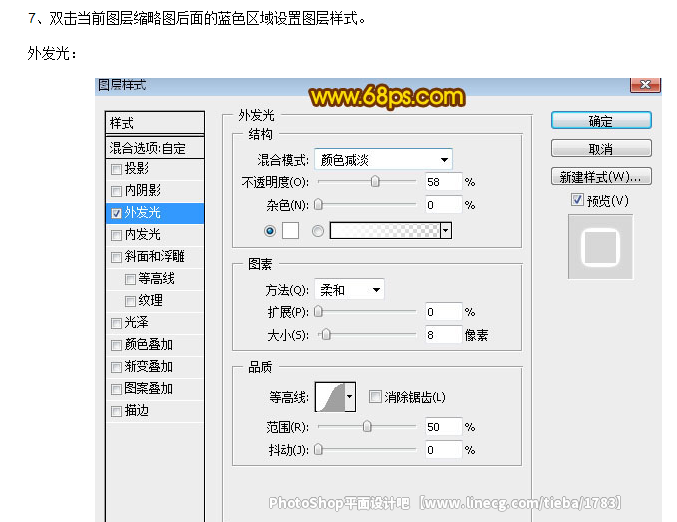Viewport: 677px width, 522px height.
Task: Click the white glow color swatch
Action: pyautogui.click(x=291, y=231)
